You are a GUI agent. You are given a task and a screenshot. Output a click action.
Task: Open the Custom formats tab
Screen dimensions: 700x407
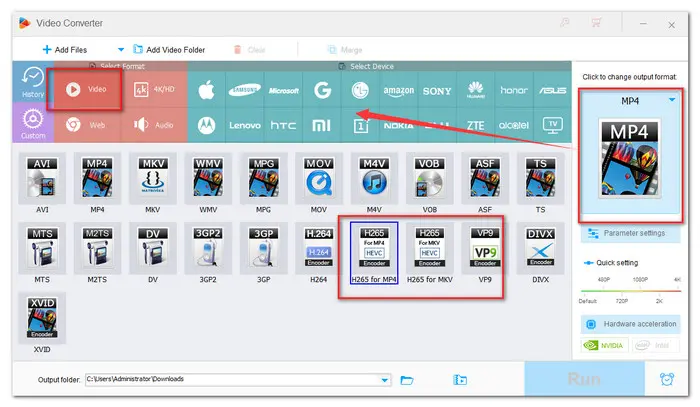(33, 123)
